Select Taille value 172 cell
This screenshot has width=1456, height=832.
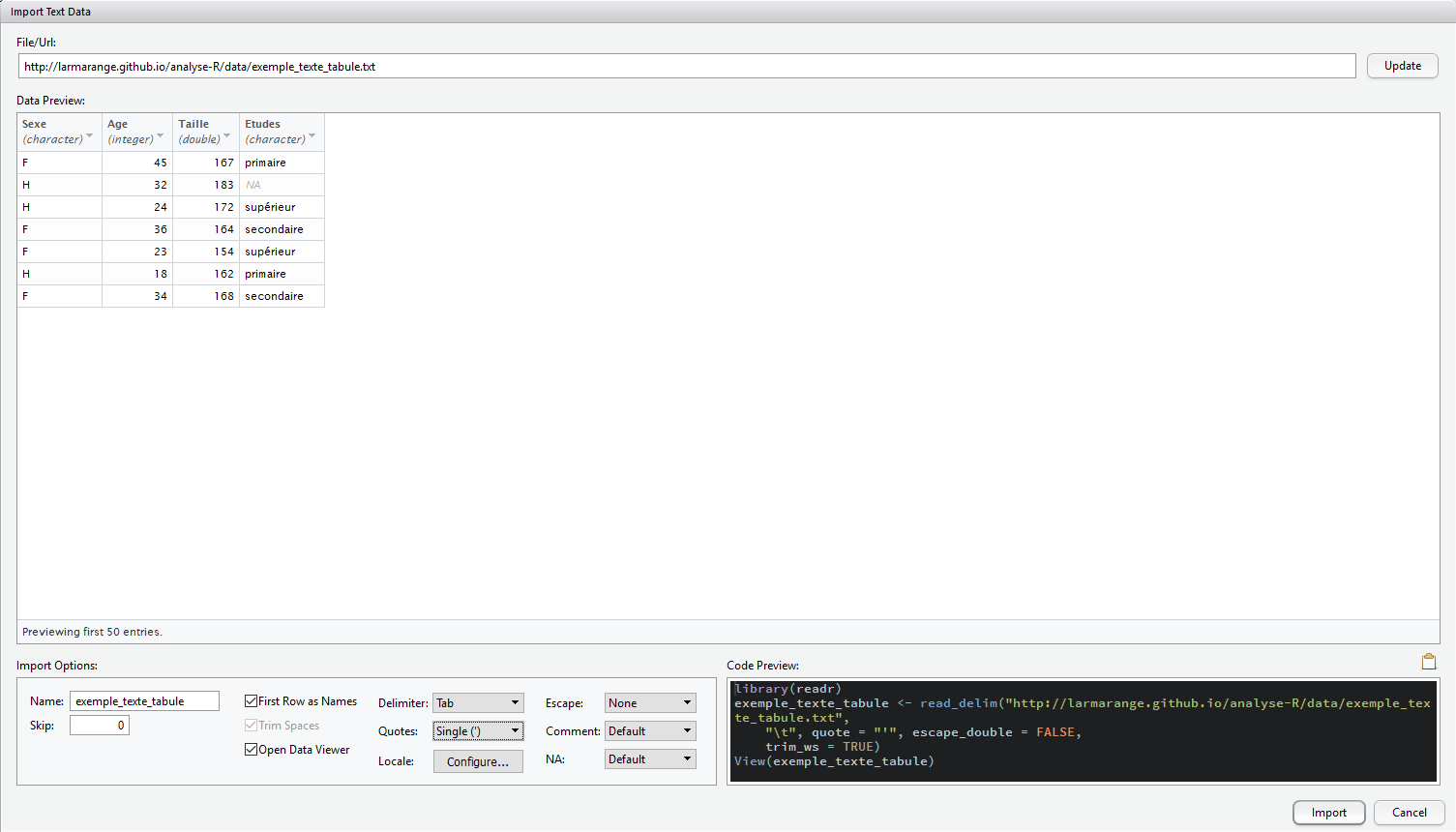206,207
